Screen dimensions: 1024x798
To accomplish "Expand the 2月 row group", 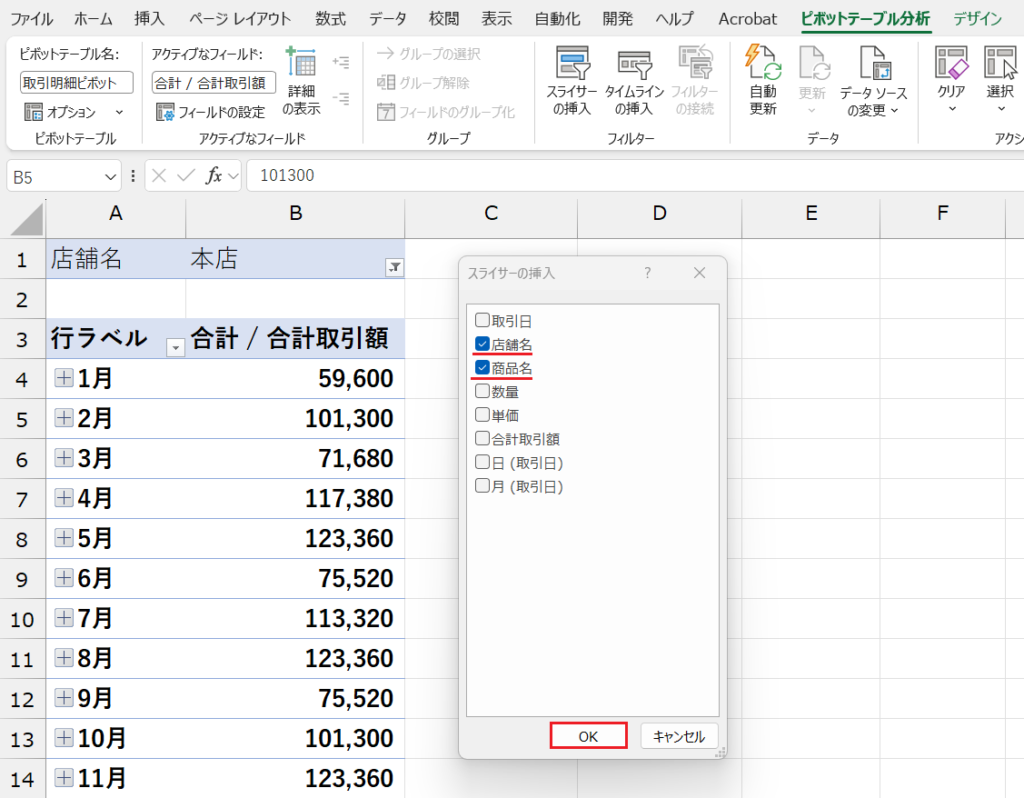I will tap(64, 418).
